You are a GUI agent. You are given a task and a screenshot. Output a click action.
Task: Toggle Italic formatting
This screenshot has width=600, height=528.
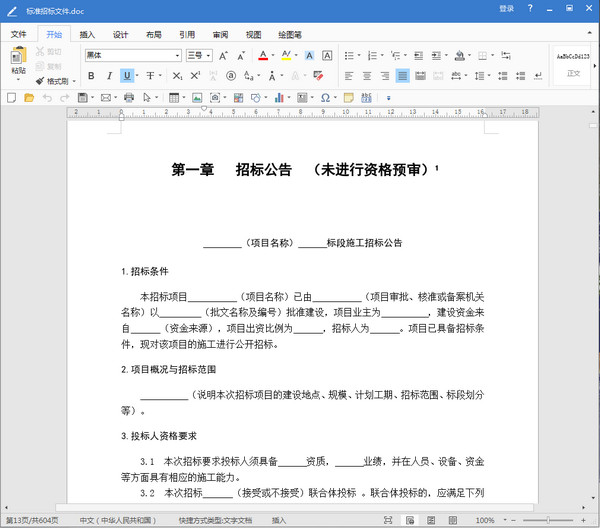pos(109,75)
